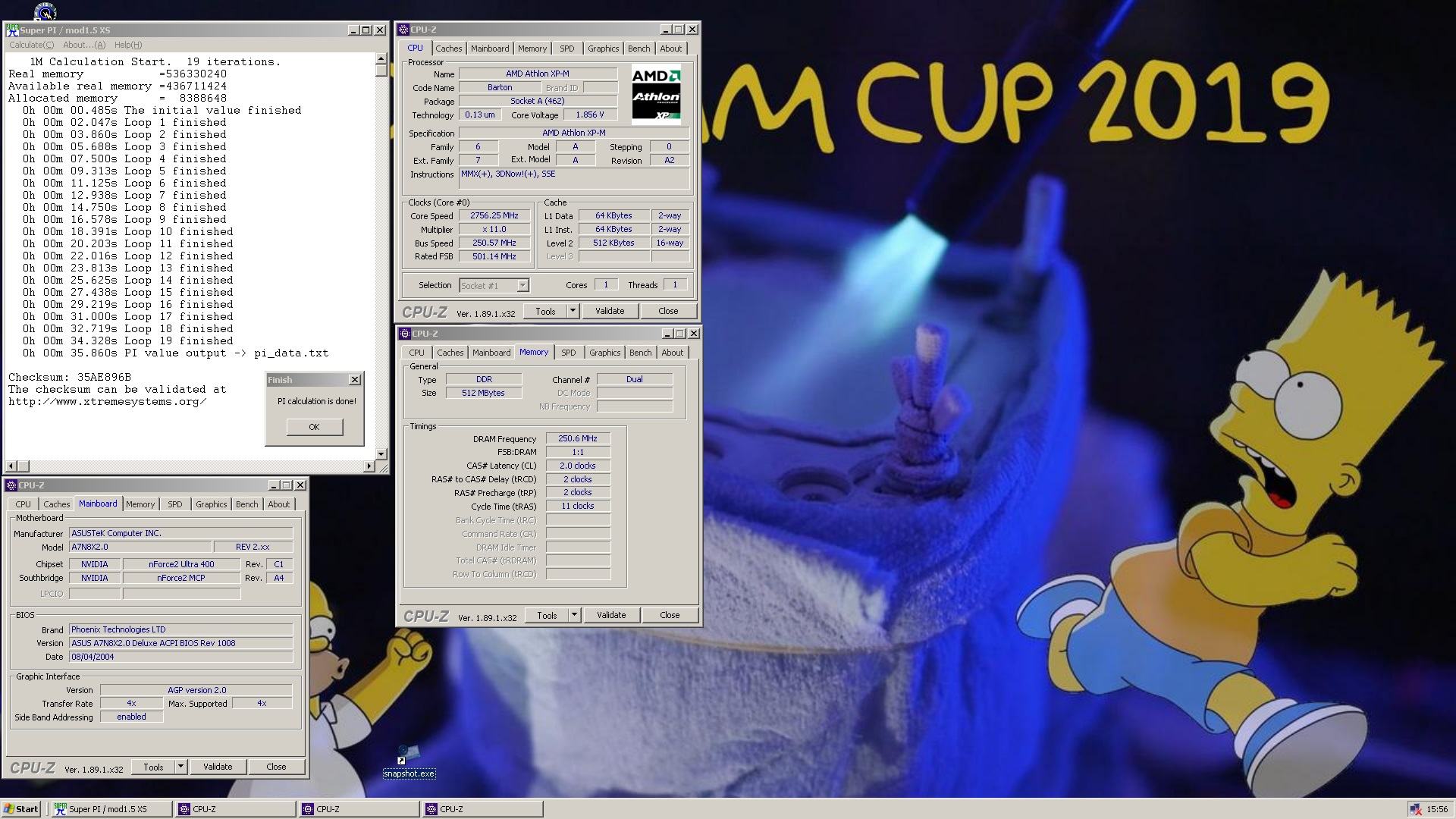
Task: Click Super PI vertical scrollbar up arrow
Action: point(381,59)
